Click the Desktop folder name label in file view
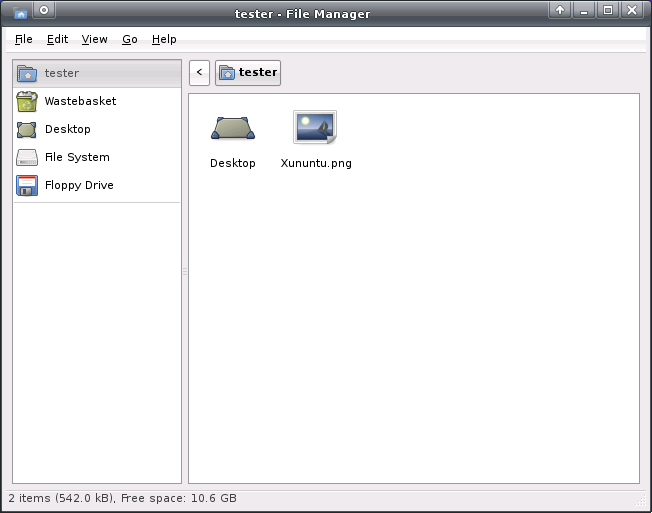 tap(233, 163)
